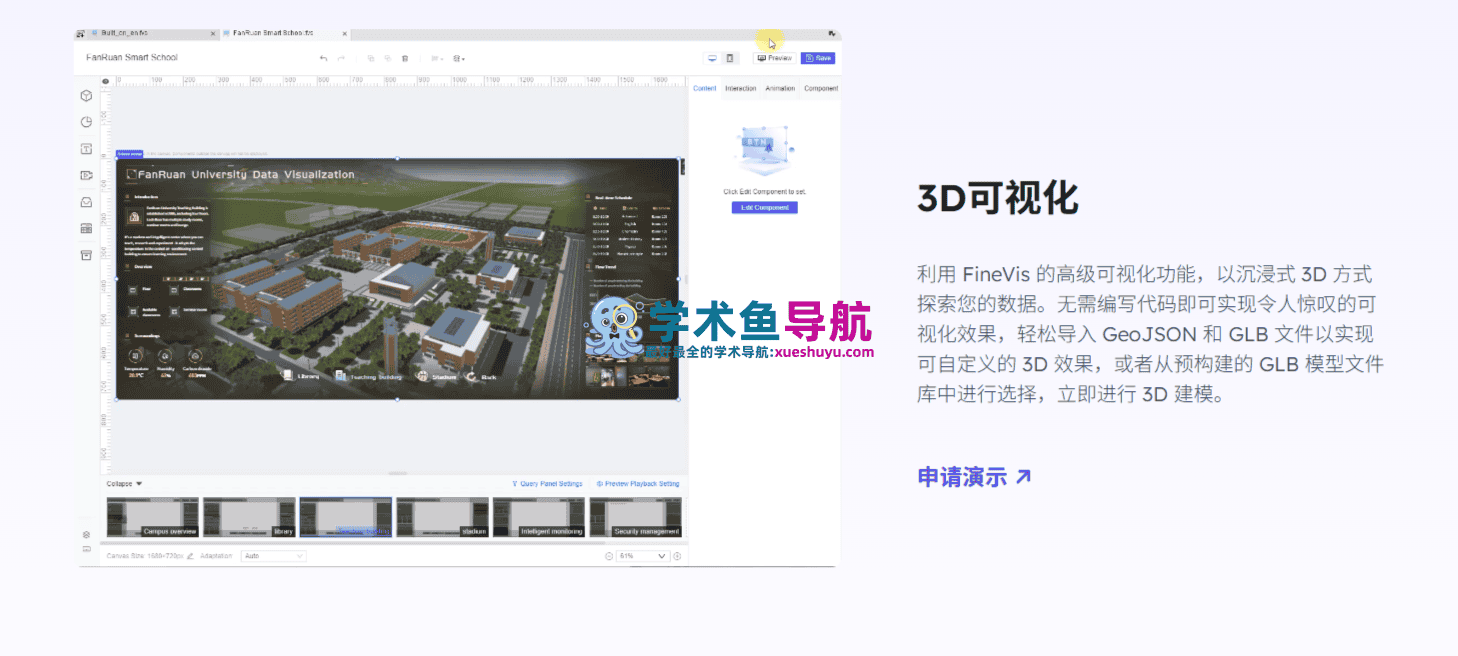Image resolution: width=1458 pixels, height=656 pixels.
Task: Click the 申请演示 link
Action: pyautogui.click(x=974, y=477)
